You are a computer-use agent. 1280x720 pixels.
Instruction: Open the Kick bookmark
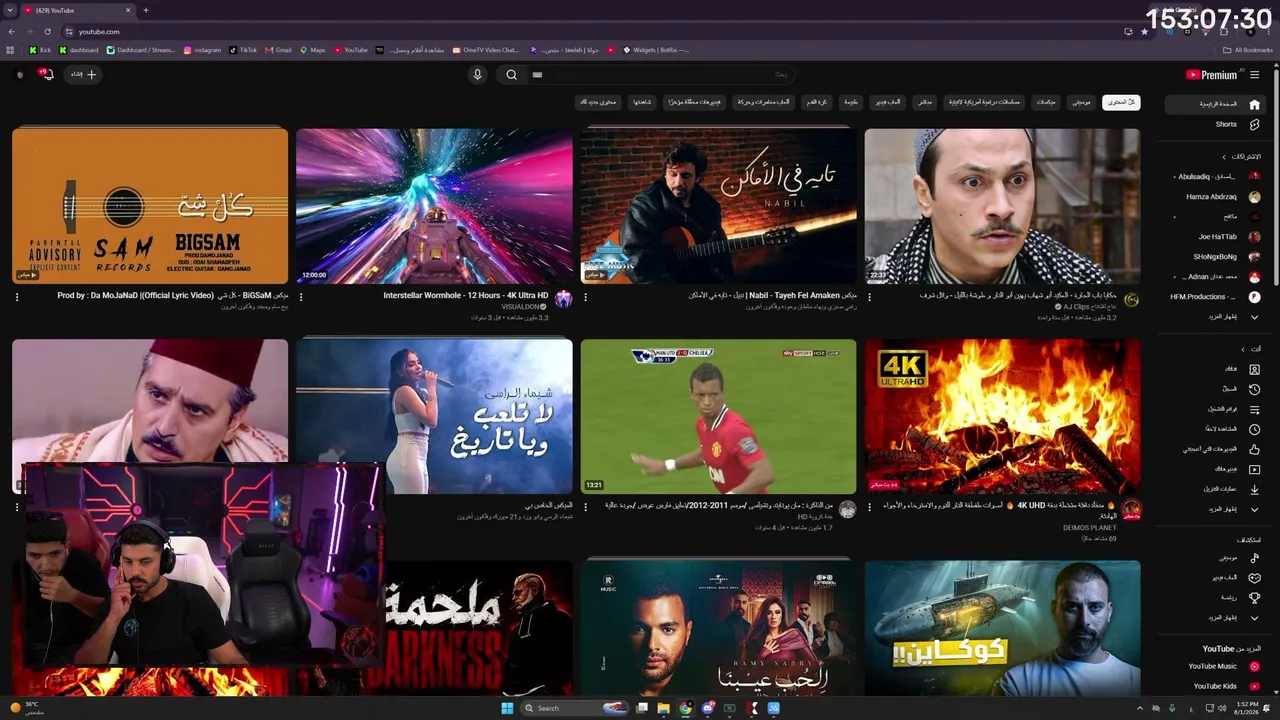click(40, 50)
